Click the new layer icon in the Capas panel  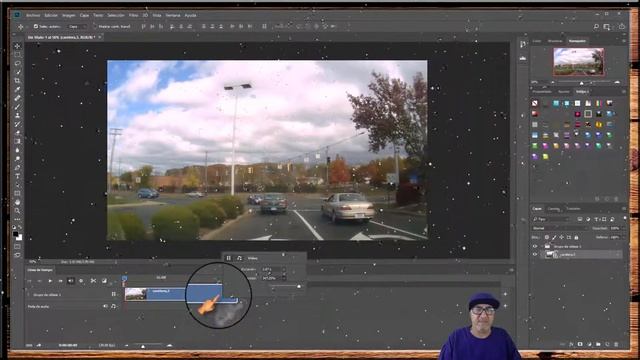(x=607, y=344)
